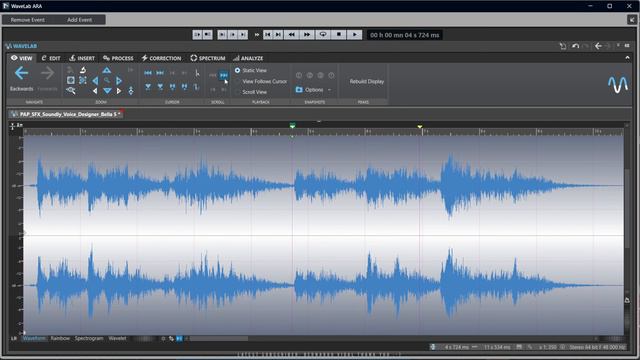Viewport: 640px width, 360px height.
Task: Zoom horizontally with the large left triangle
Action: pyautogui.click(x=95, y=81)
